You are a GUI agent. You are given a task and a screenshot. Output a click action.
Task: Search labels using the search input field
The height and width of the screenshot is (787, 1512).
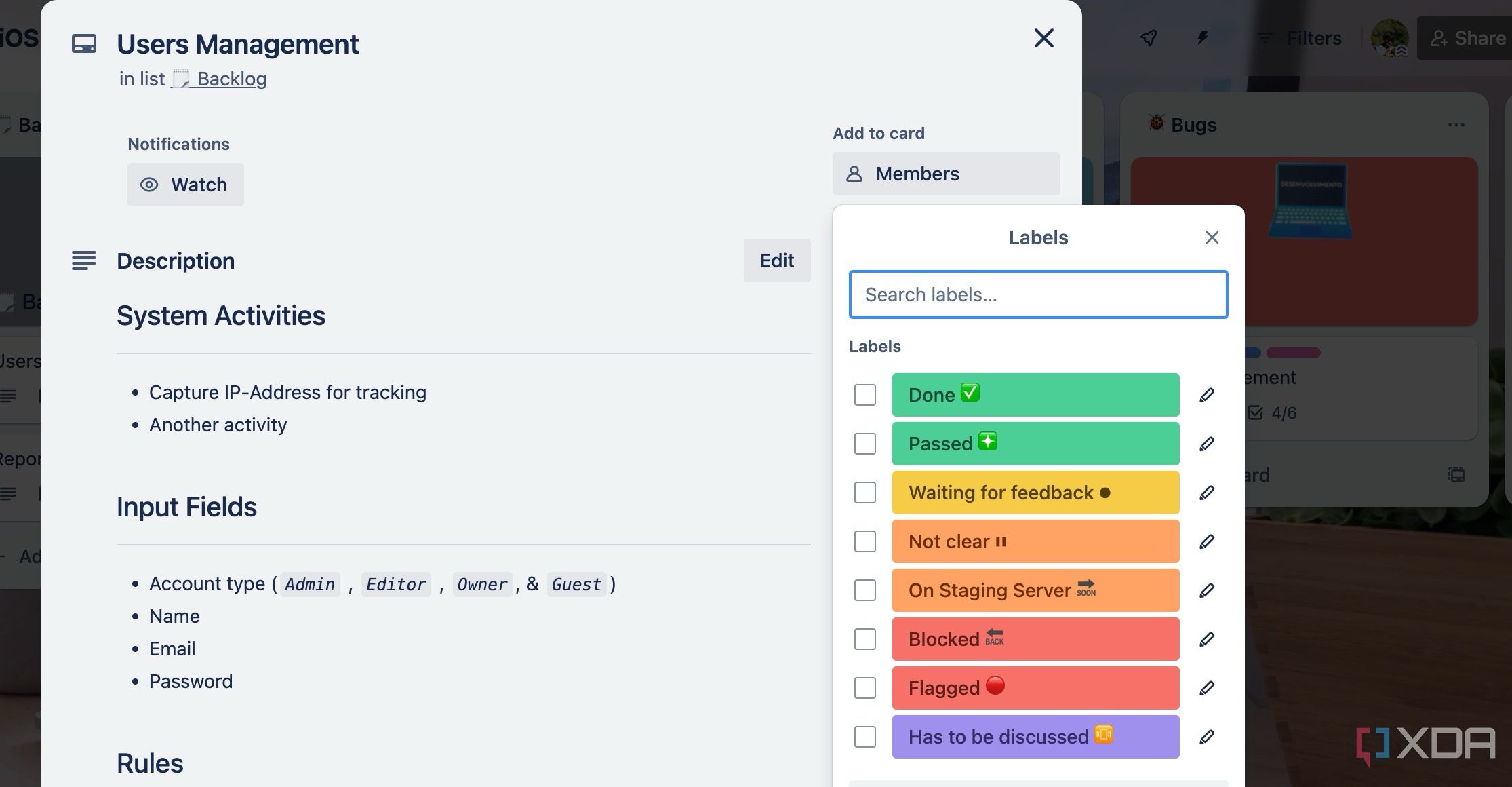point(1037,294)
